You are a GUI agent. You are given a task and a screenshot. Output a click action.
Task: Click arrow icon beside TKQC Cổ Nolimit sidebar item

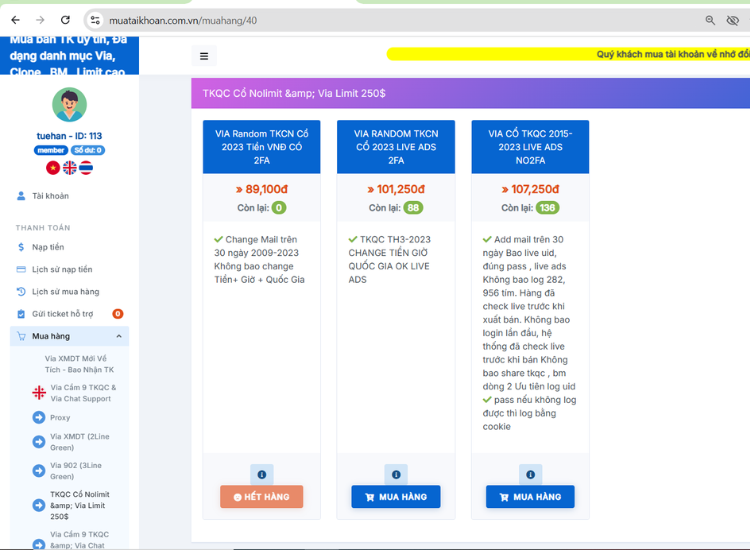[39, 505]
